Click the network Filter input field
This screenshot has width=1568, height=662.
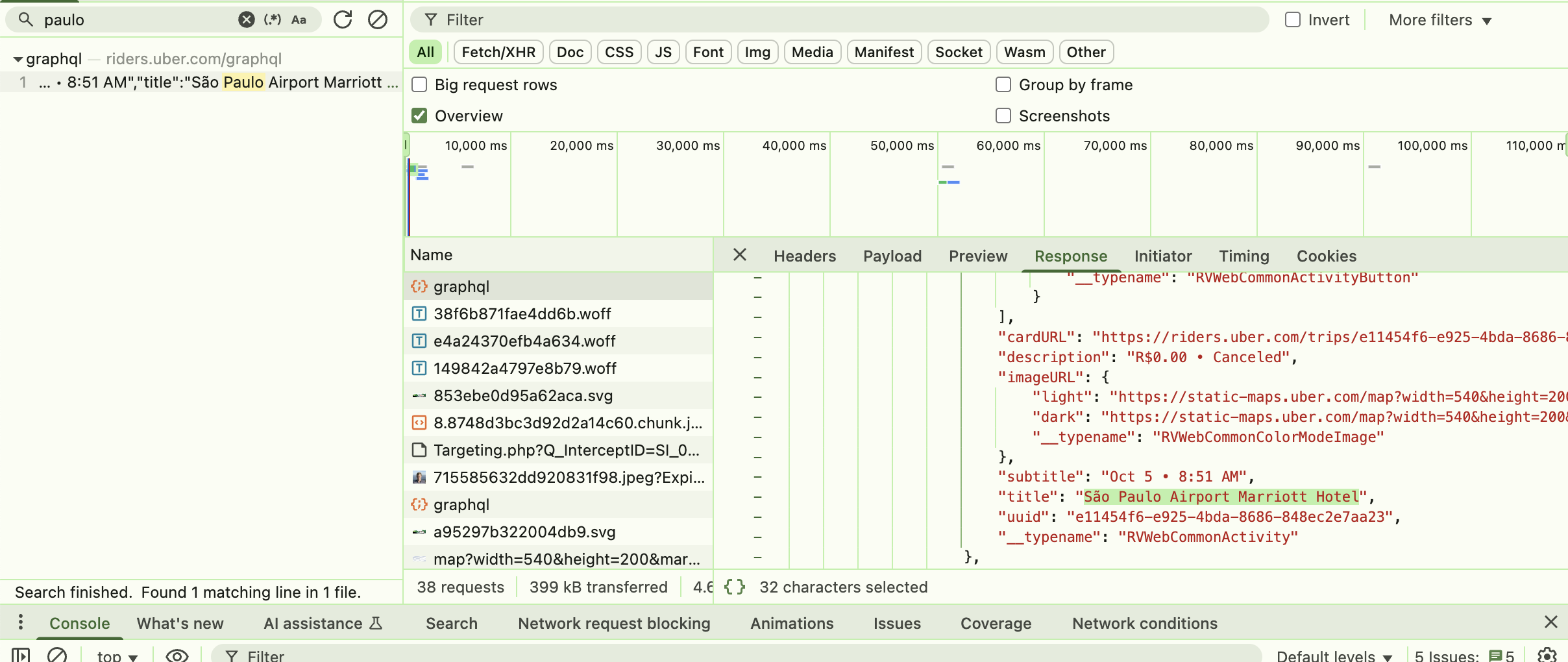[844, 19]
